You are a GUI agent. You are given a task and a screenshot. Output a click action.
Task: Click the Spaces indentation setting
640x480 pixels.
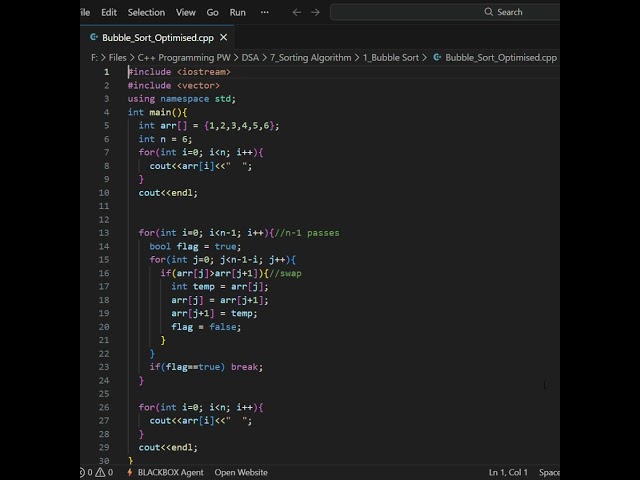[549, 473]
